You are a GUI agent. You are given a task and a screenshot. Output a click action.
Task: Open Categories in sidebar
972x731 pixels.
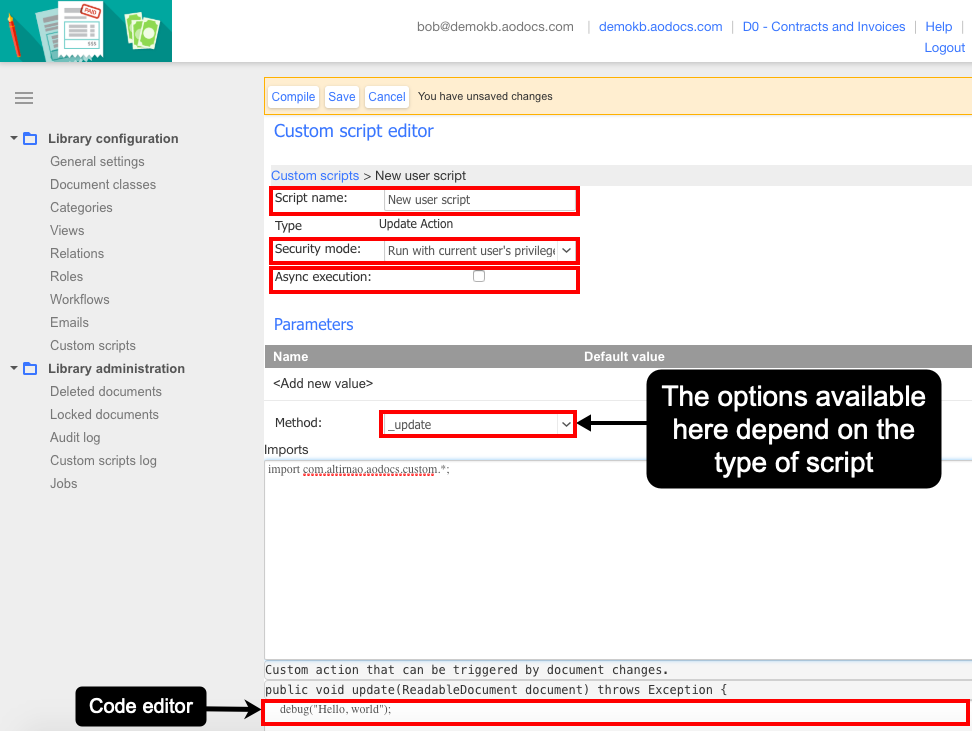[81, 207]
